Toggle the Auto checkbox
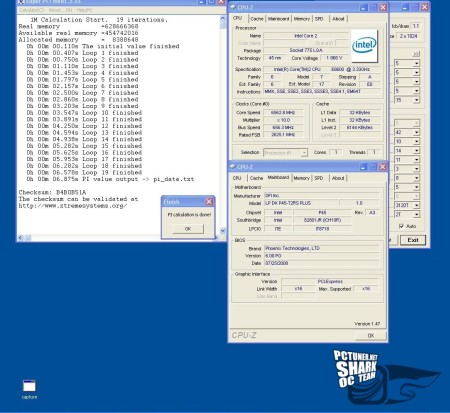The width and height of the screenshot is (450, 413). point(401,226)
